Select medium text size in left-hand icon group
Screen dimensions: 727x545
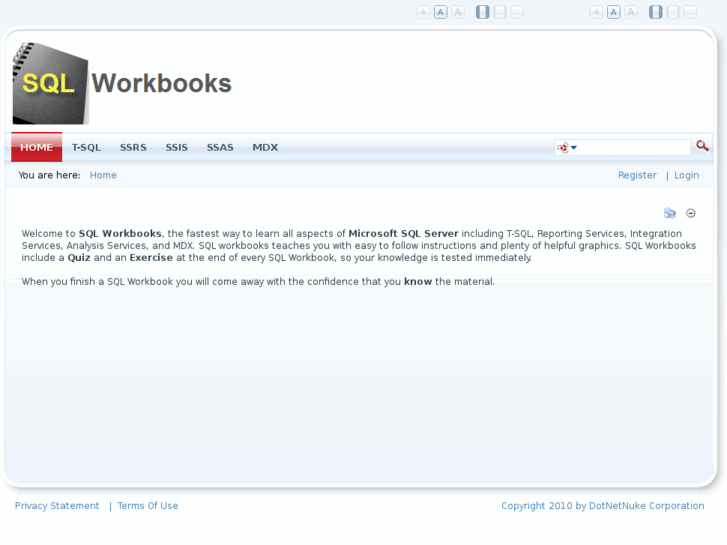pos(440,12)
